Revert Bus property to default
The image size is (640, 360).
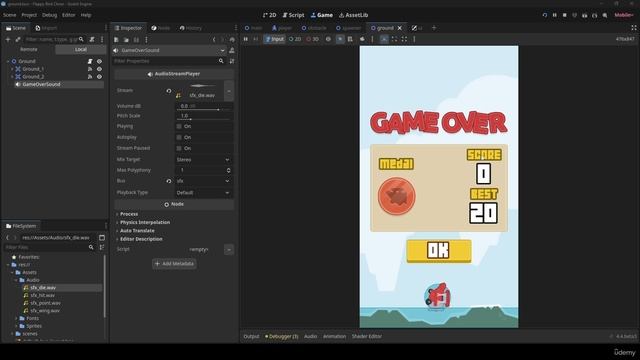[169, 181]
